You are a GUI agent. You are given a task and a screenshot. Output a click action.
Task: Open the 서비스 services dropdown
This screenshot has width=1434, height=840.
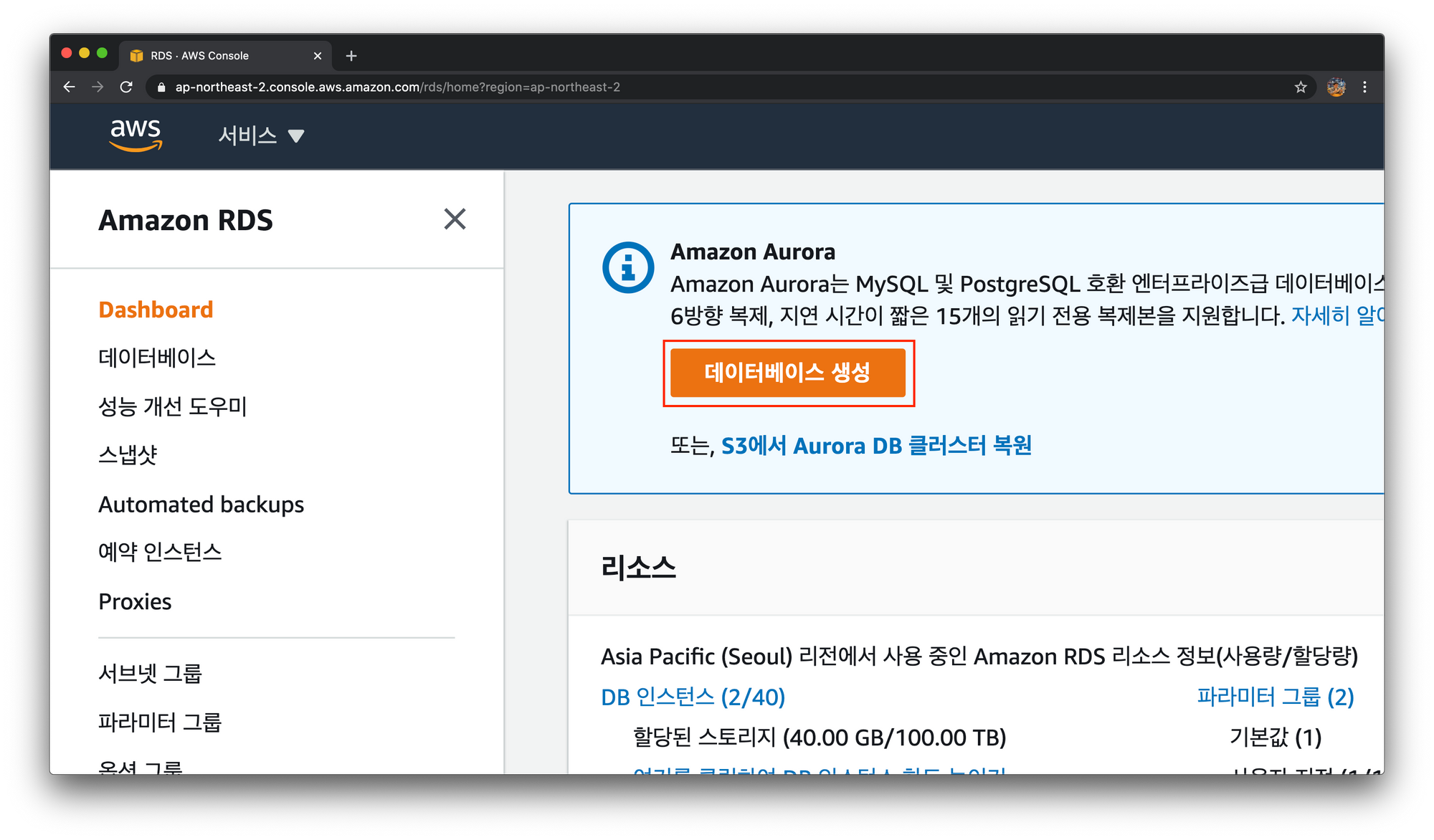point(261,135)
